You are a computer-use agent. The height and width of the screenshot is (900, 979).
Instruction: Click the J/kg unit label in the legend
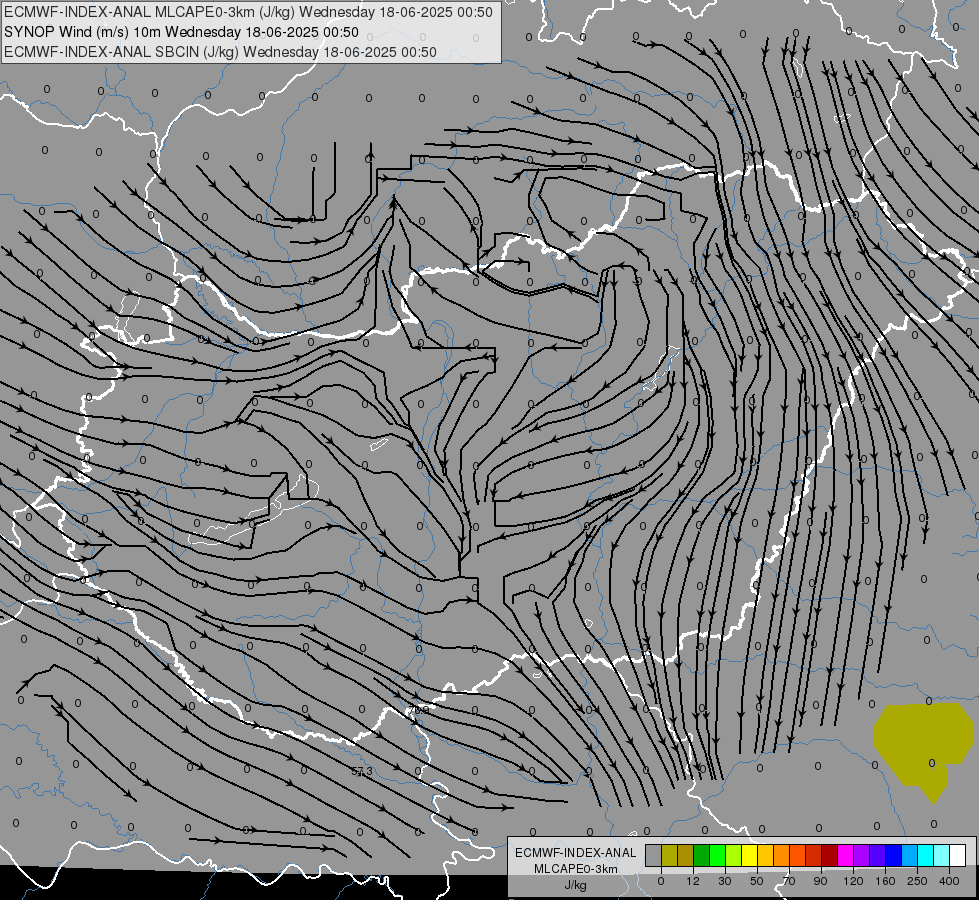[575, 884]
